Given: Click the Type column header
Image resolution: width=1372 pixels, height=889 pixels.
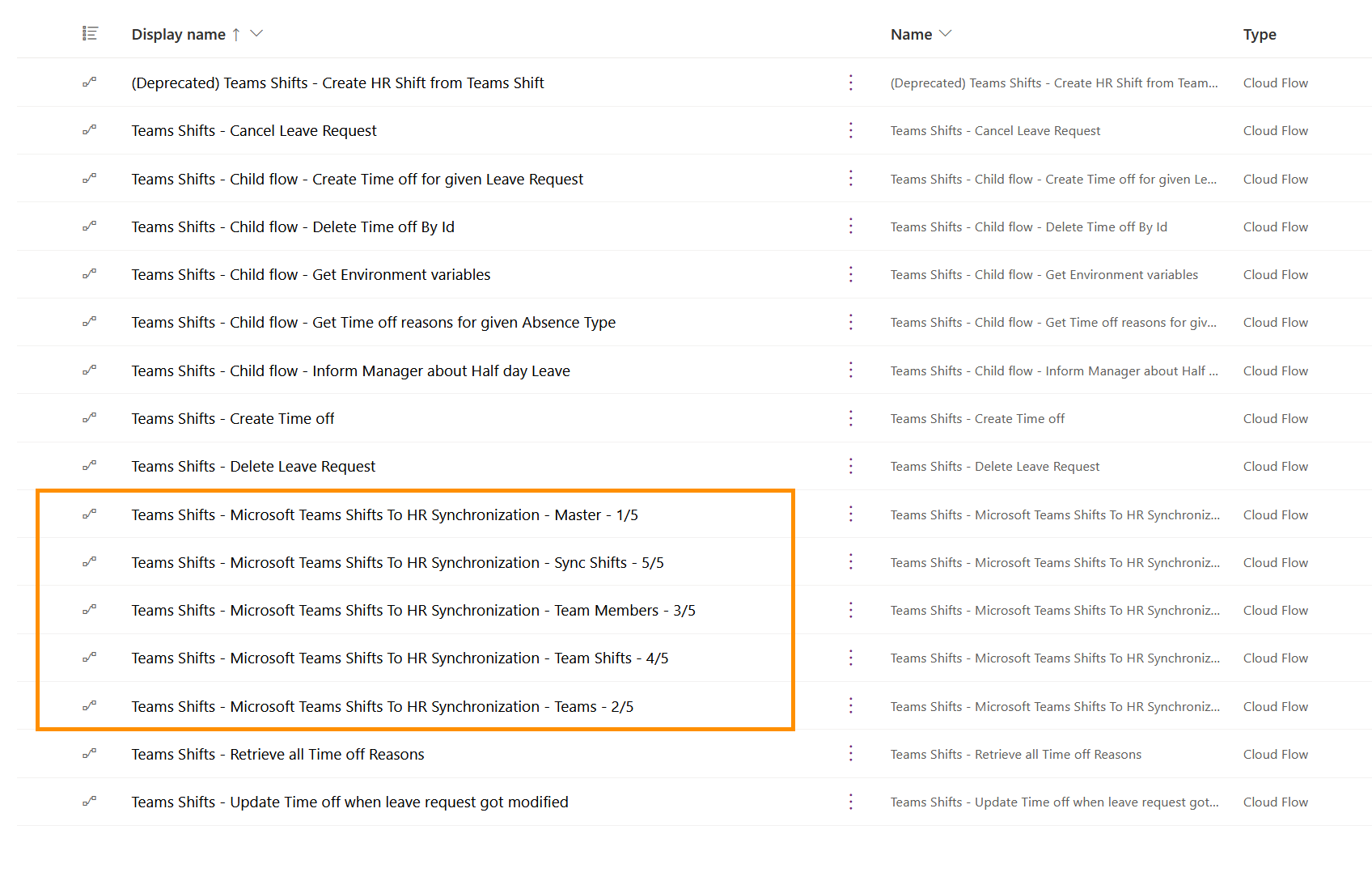Looking at the screenshot, I should click(x=1260, y=34).
